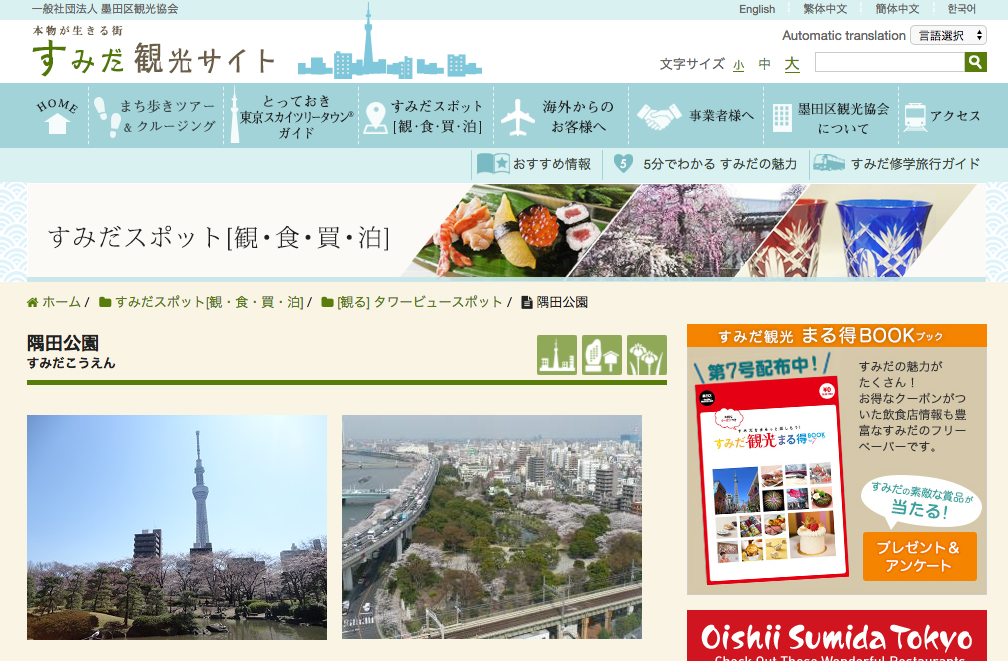
Task: Click the green monument category icon
Action: point(602,355)
